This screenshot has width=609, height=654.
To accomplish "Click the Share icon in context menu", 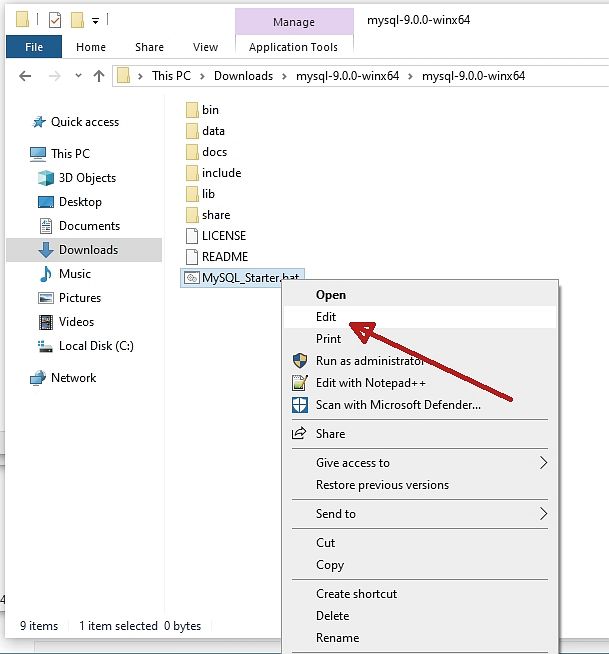I will point(299,433).
